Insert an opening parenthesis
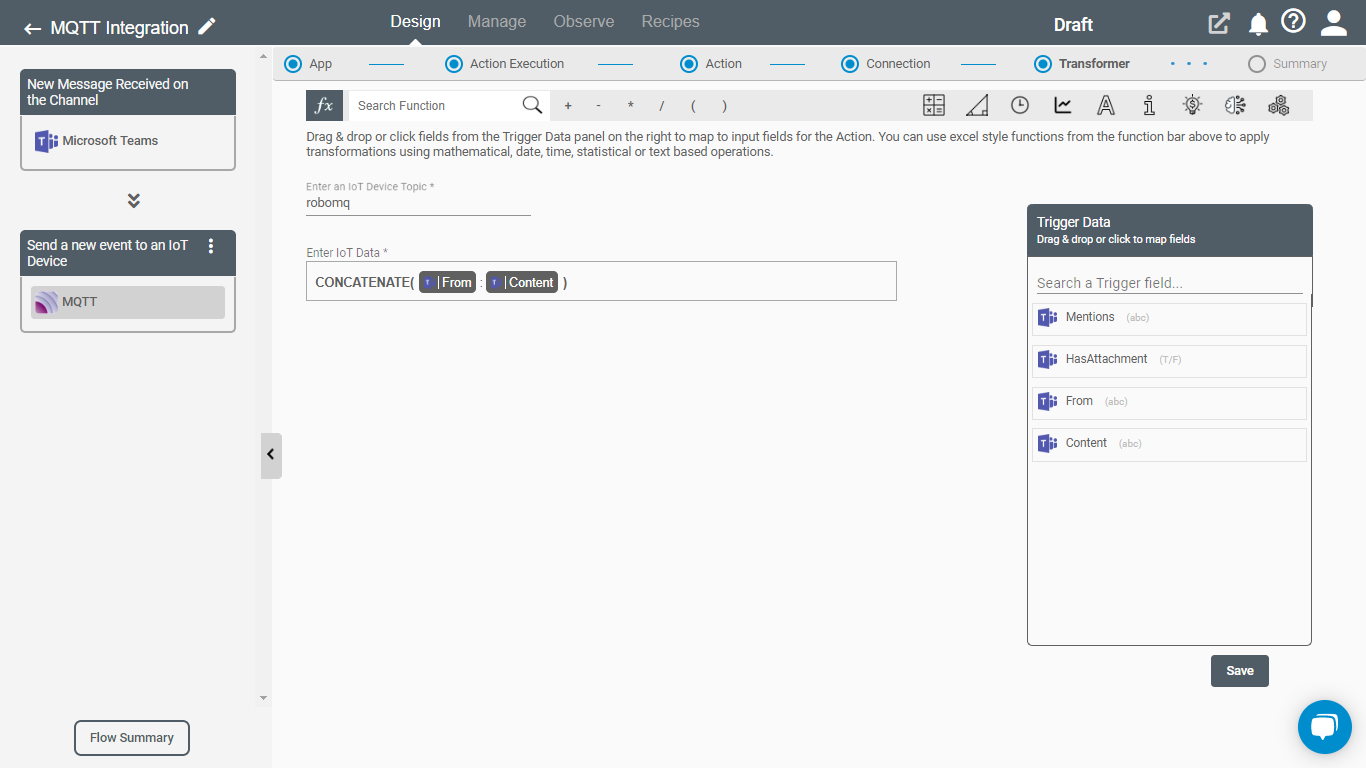The image size is (1366, 768). point(693,106)
